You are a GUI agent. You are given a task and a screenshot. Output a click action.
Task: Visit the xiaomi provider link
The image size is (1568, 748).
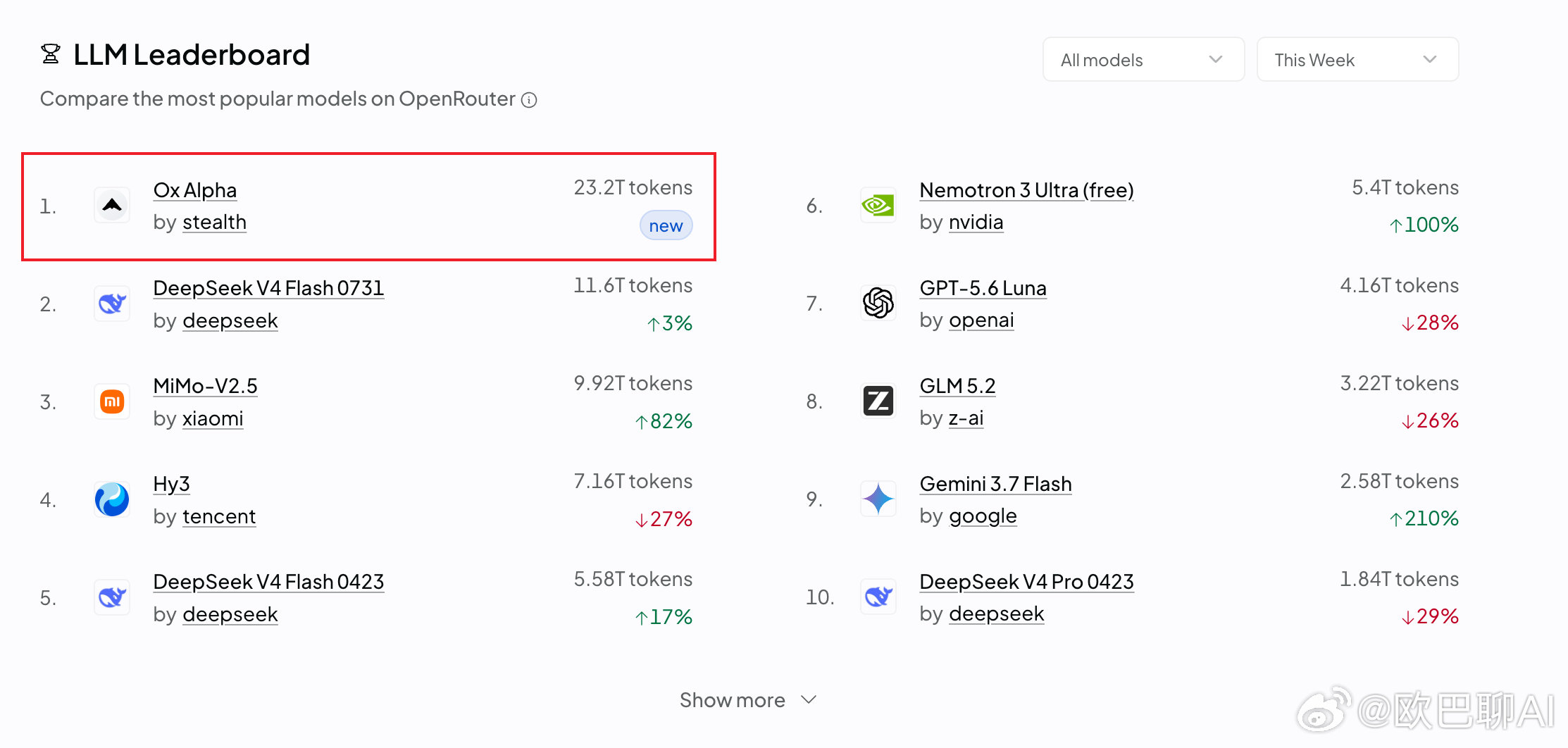point(213,419)
